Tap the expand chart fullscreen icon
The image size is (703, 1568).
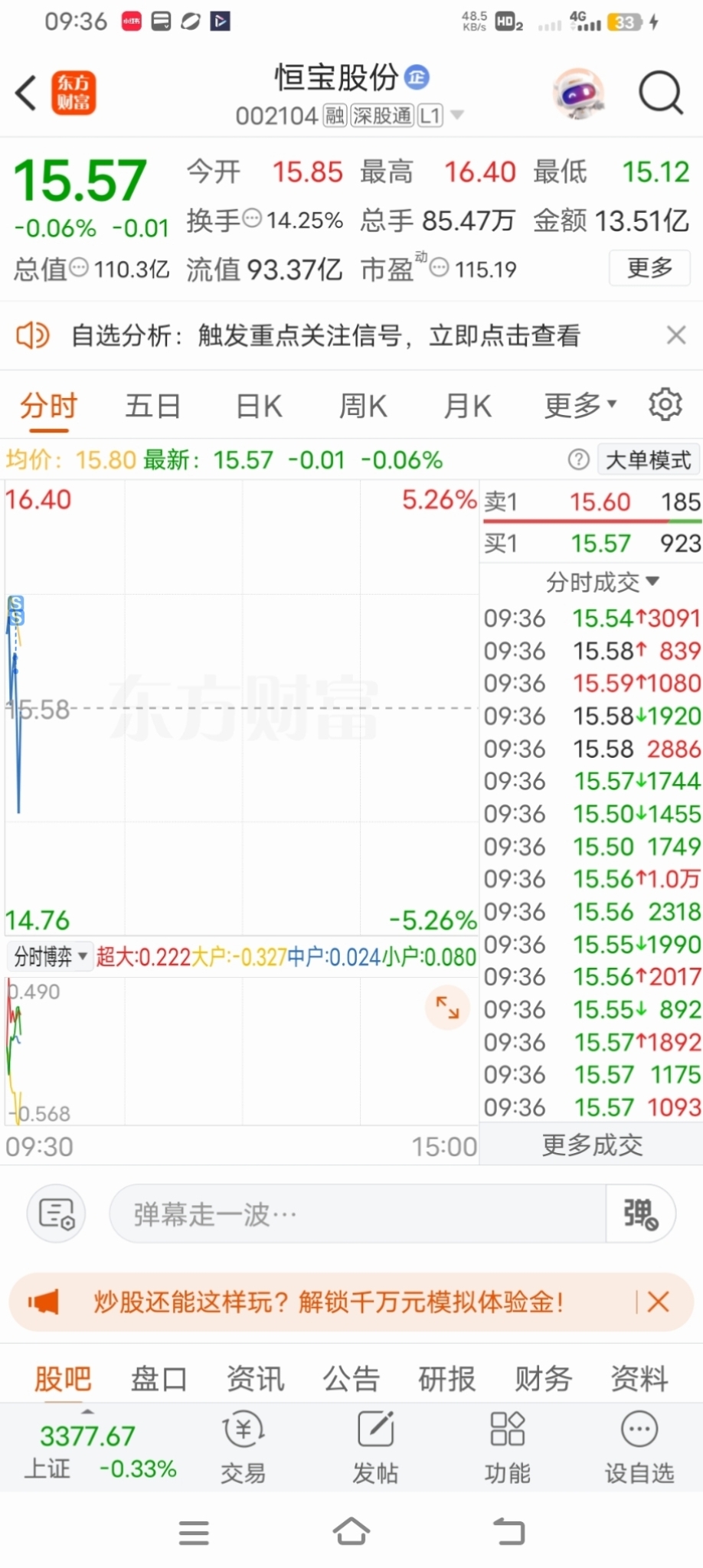point(447,1008)
